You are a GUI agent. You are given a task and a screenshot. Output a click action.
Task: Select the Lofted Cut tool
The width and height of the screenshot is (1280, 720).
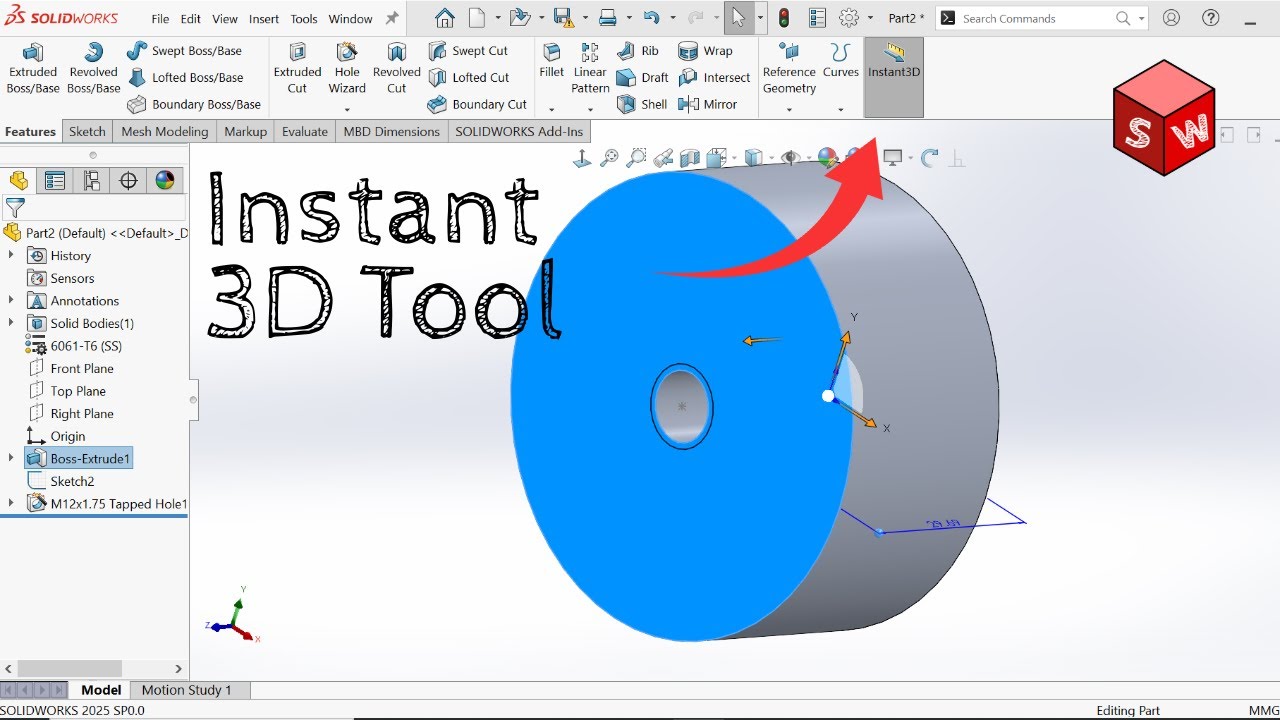pyautogui.click(x=469, y=78)
